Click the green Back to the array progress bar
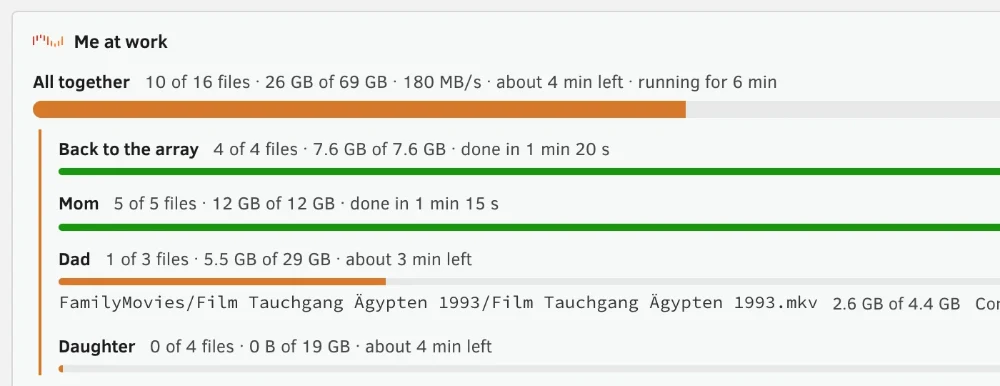This screenshot has height=386, width=1000. tap(529, 172)
